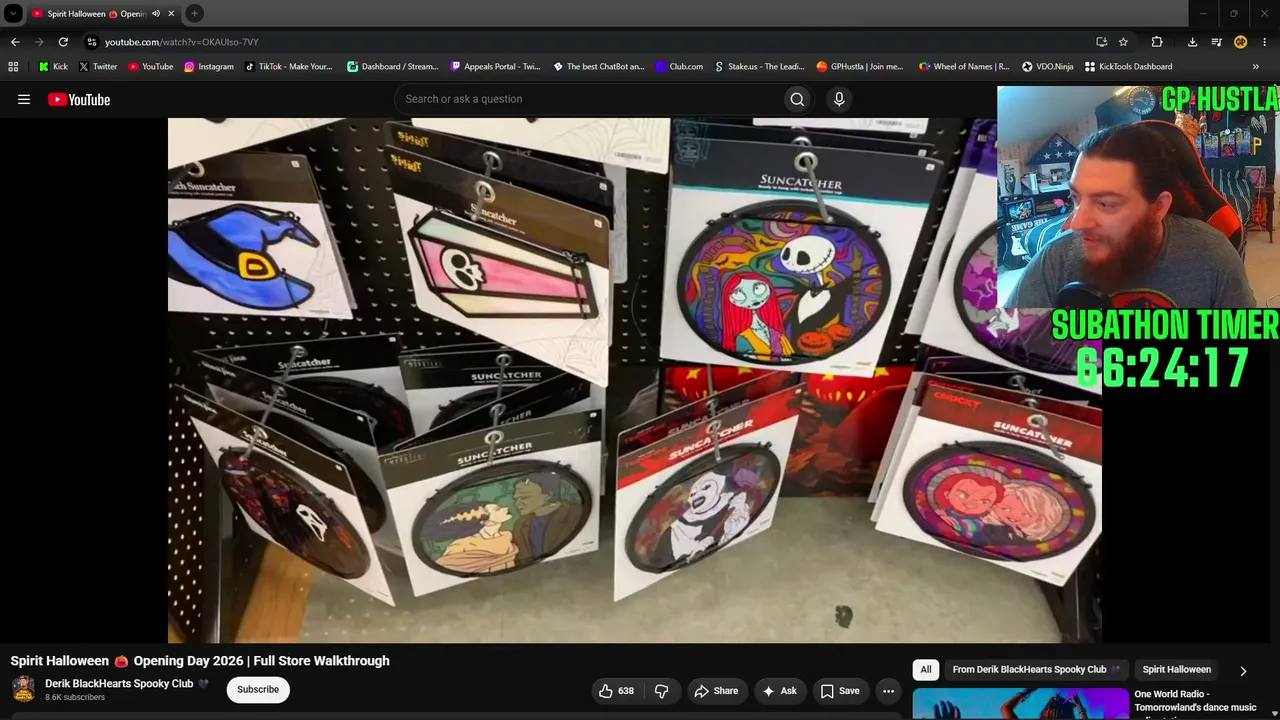Dislike the video with thumbs-down button
The height and width of the screenshot is (720, 1280).
click(x=662, y=691)
